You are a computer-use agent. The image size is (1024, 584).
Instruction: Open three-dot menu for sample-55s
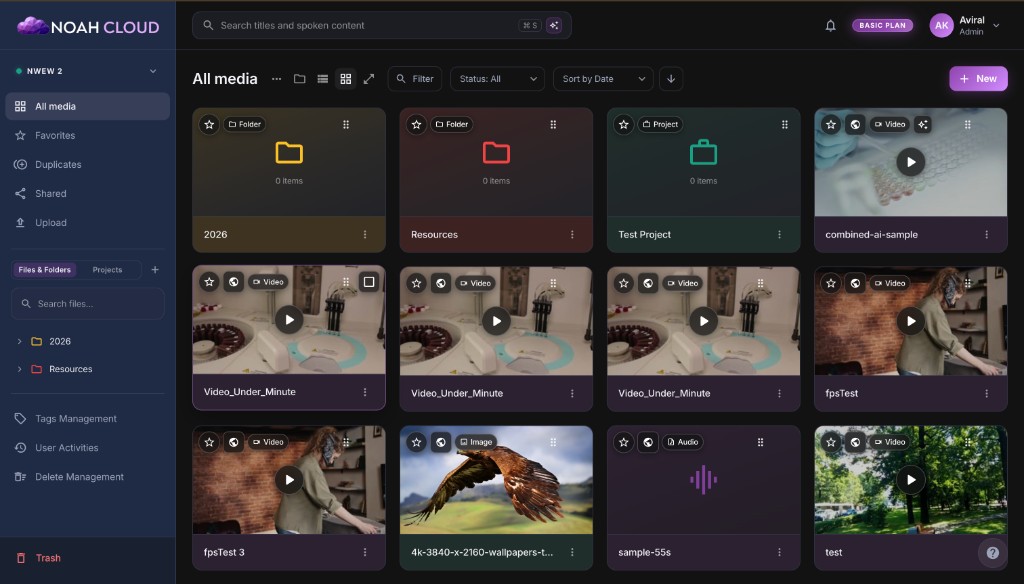click(779, 552)
